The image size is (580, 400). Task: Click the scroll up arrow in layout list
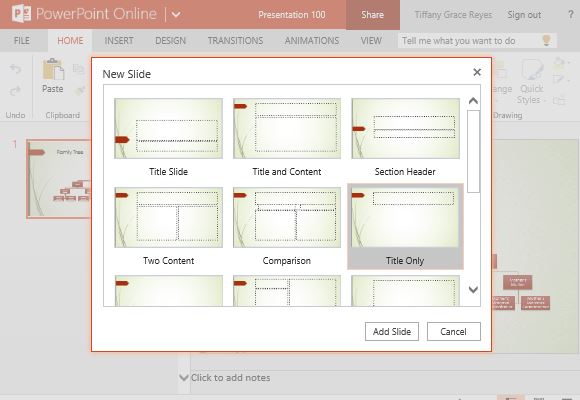(x=473, y=101)
